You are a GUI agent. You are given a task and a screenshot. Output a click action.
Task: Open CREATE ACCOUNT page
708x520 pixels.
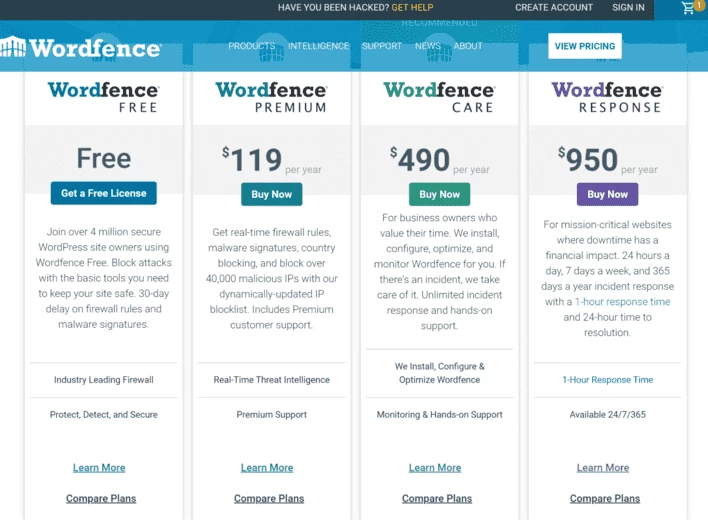(554, 8)
